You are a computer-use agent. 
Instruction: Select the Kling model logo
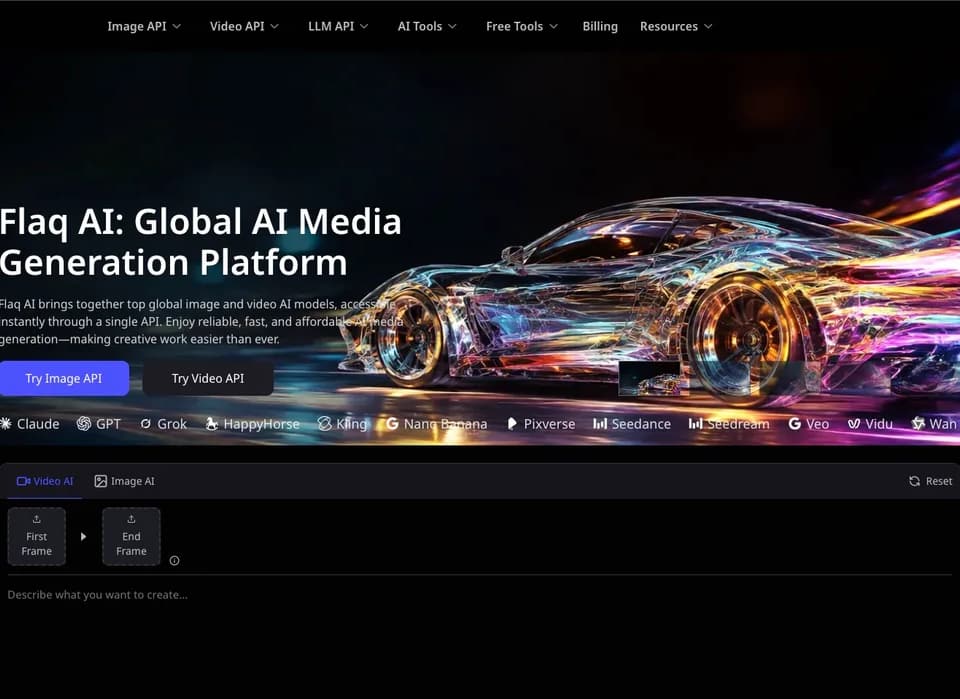point(342,424)
